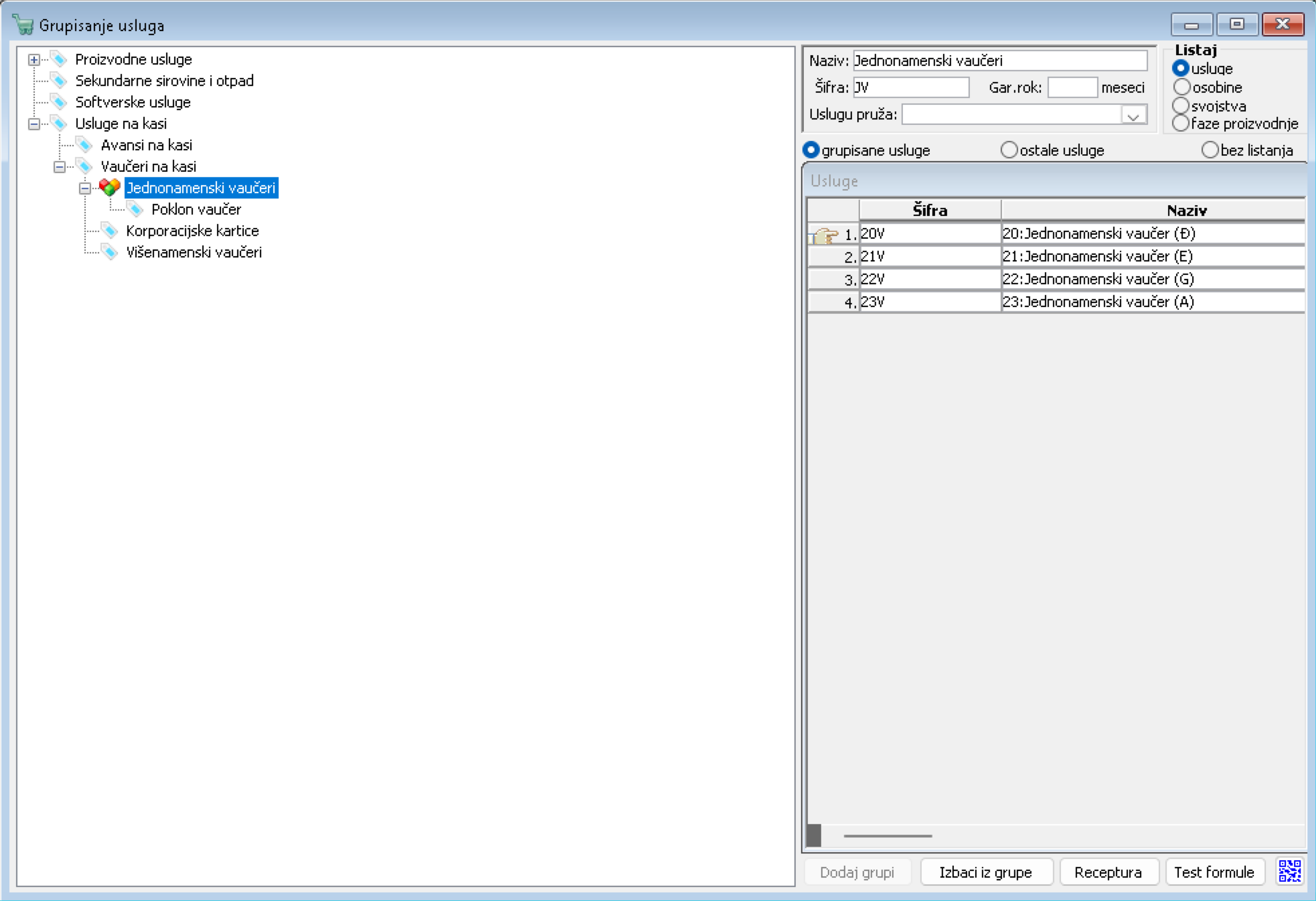Click the colorful hearts icon for Jednonamenski vaučeri
Image resolution: width=1316 pixels, height=901 pixels.
(x=109, y=187)
